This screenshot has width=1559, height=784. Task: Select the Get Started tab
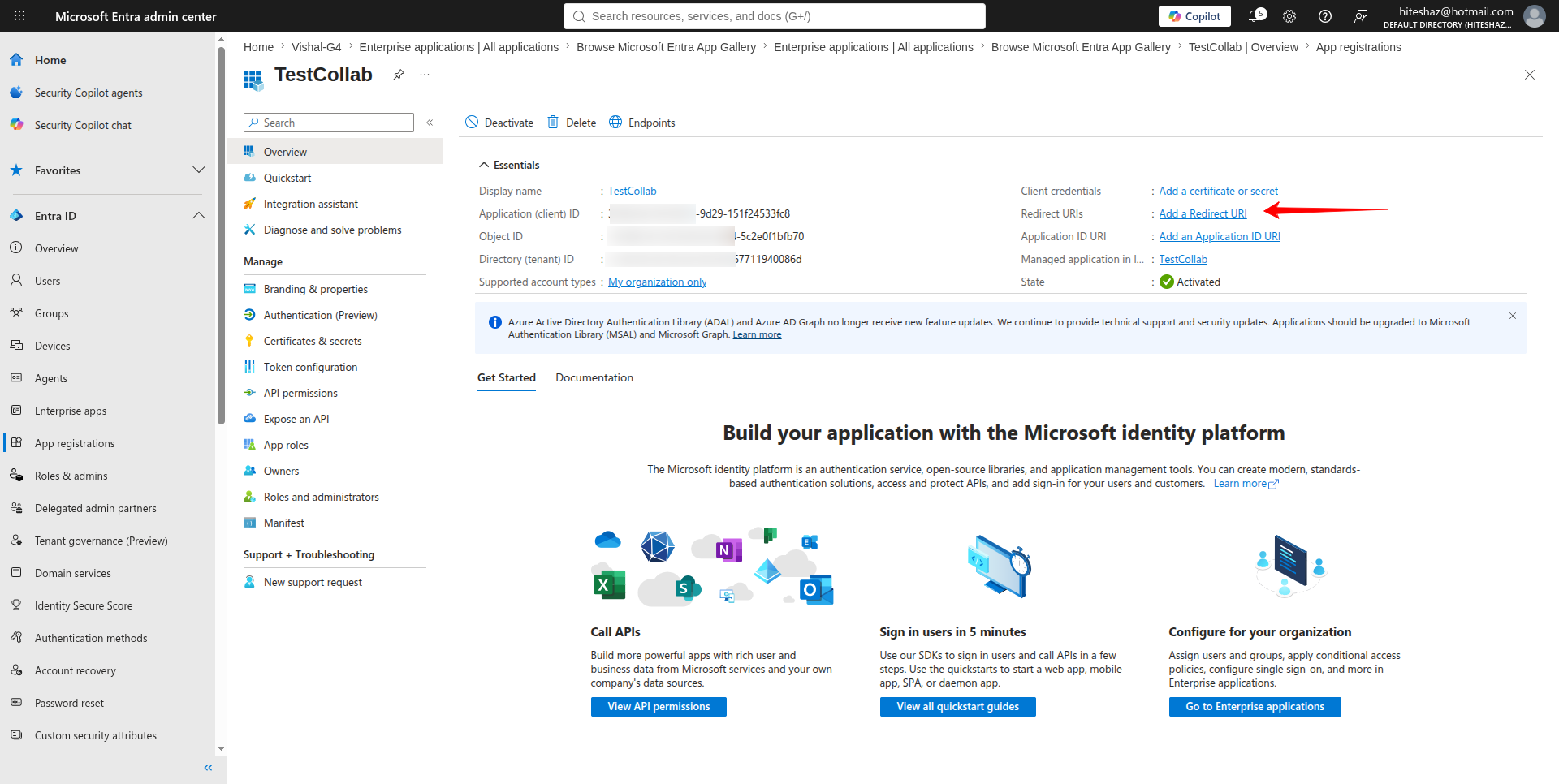click(x=507, y=377)
